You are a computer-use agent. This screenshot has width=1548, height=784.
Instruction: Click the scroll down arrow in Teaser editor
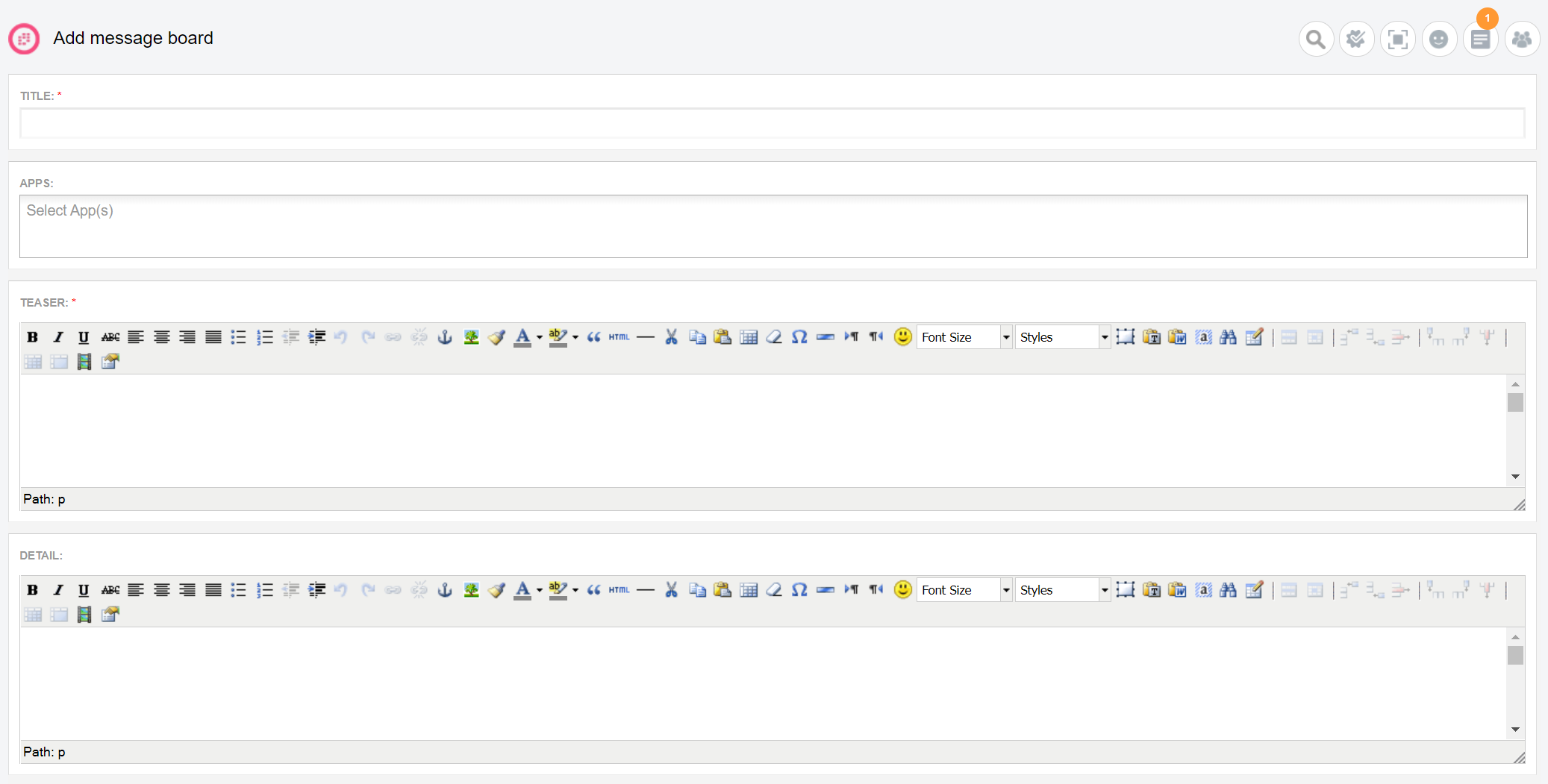click(x=1515, y=477)
